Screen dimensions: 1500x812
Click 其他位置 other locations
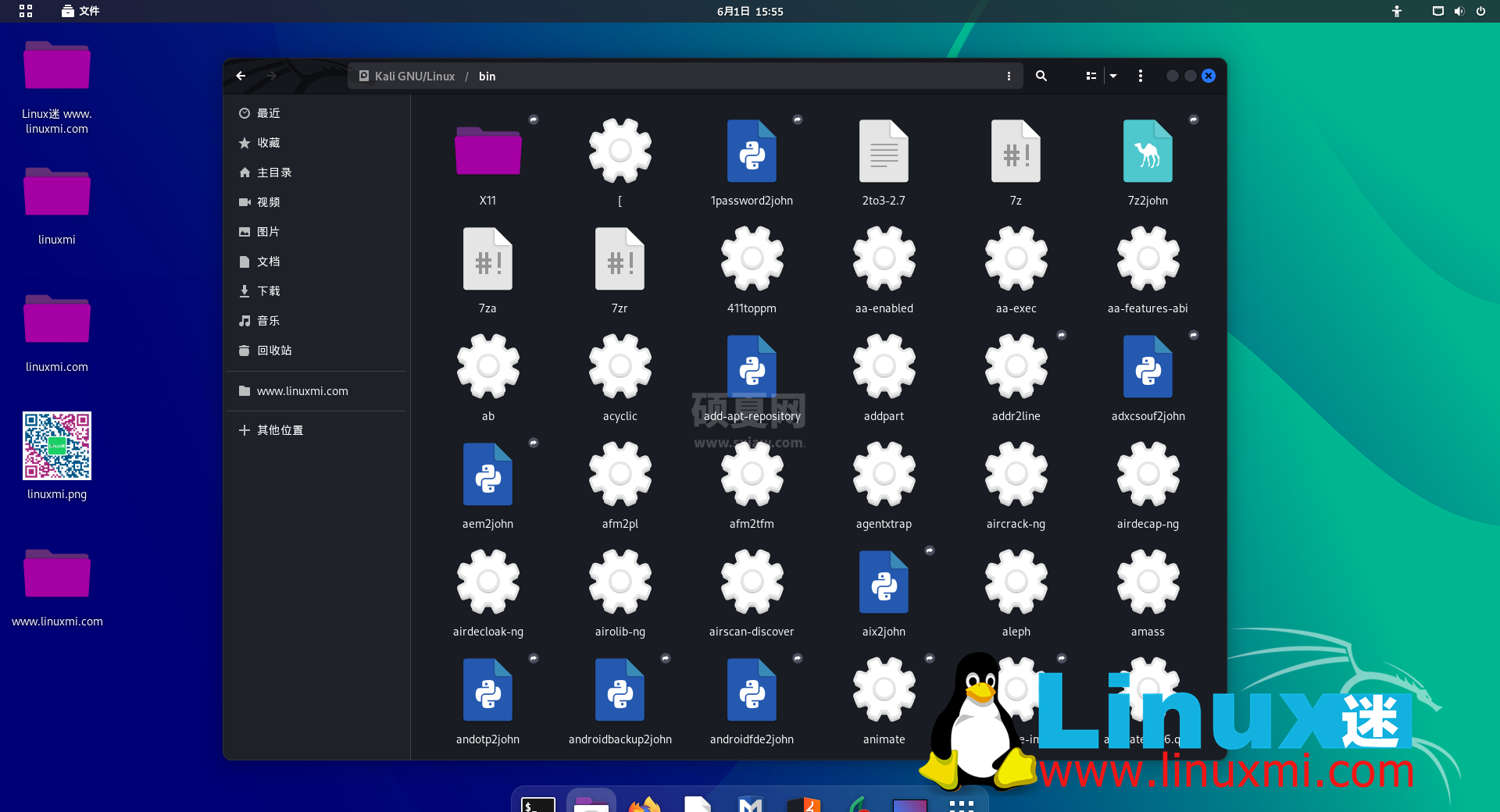pyautogui.click(x=316, y=430)
